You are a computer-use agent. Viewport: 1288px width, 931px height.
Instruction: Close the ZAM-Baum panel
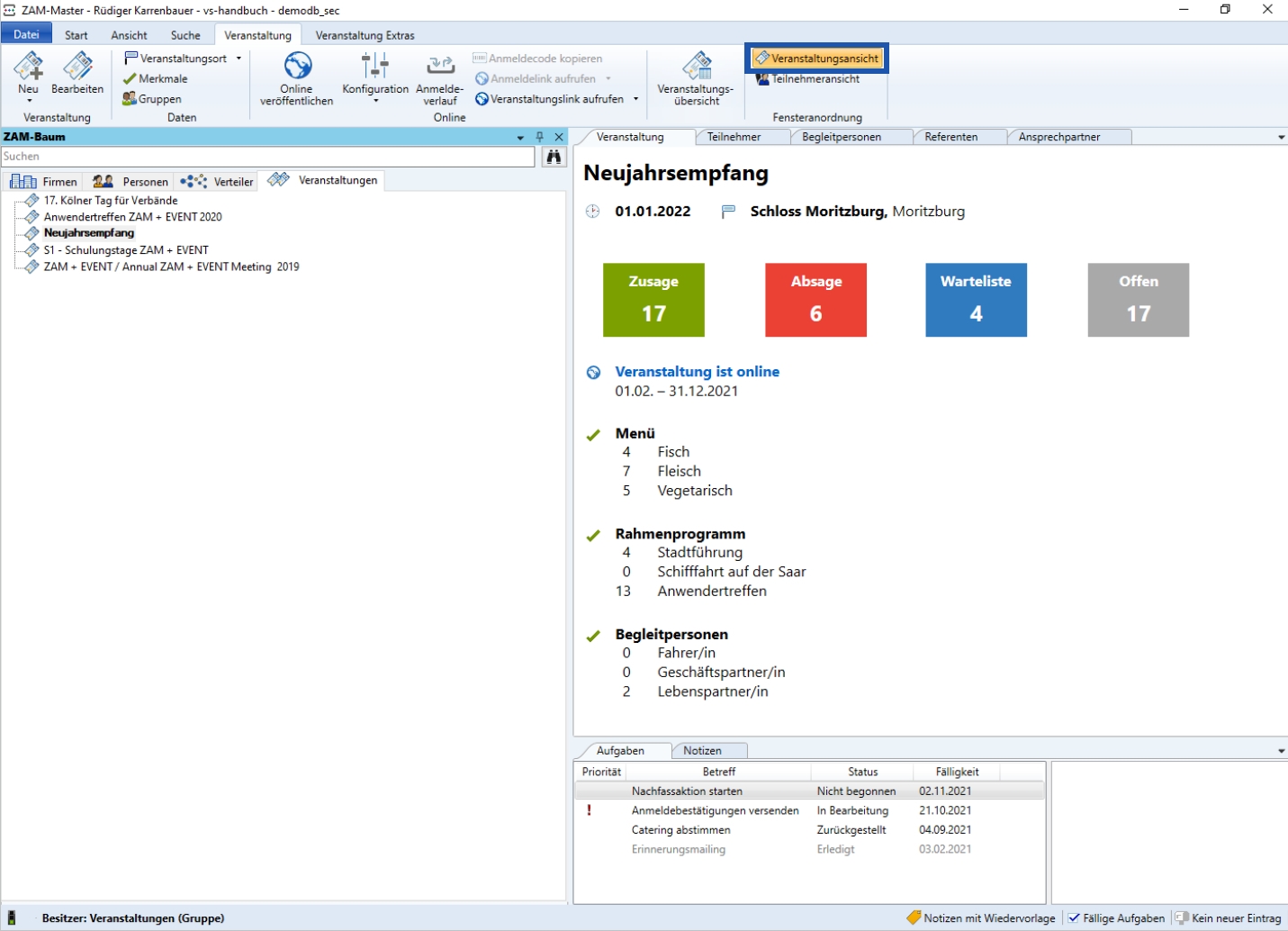coord(559,137)
